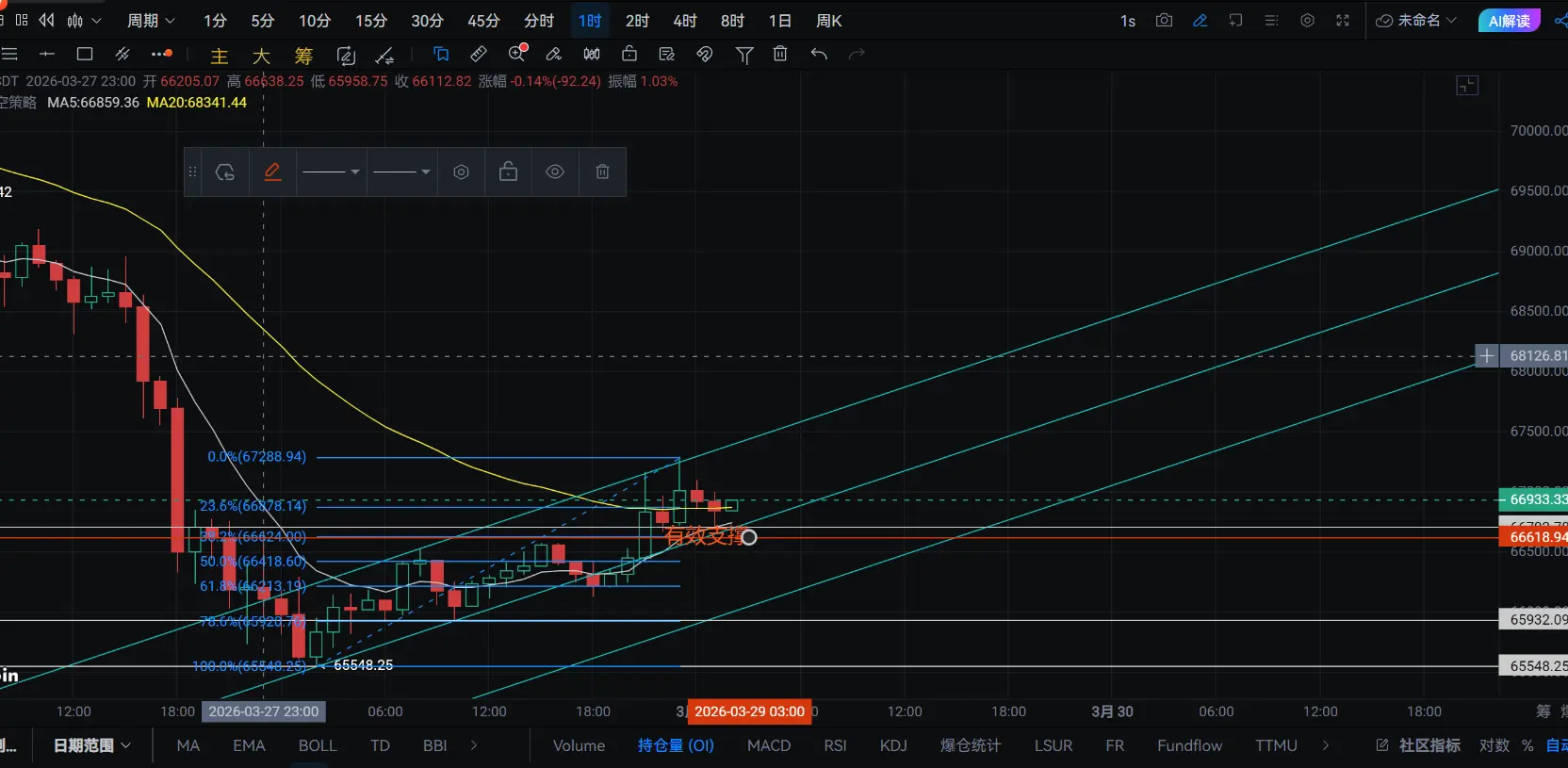Click the loop link icon in drawing toolbar
This screenshot has width=1568, height=768.
point(705,54)
